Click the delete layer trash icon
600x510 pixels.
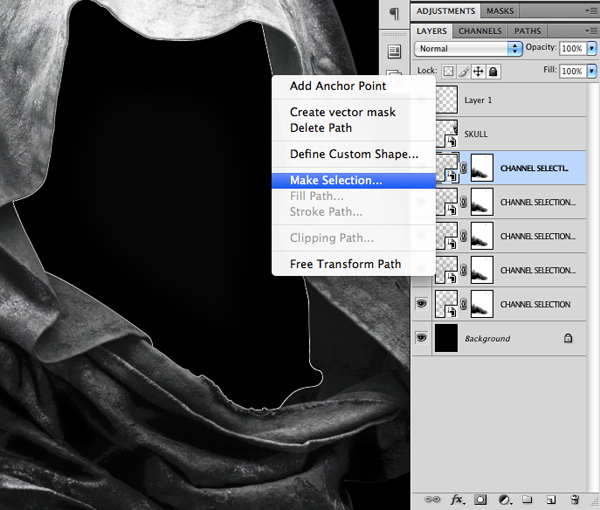[575, 498]
